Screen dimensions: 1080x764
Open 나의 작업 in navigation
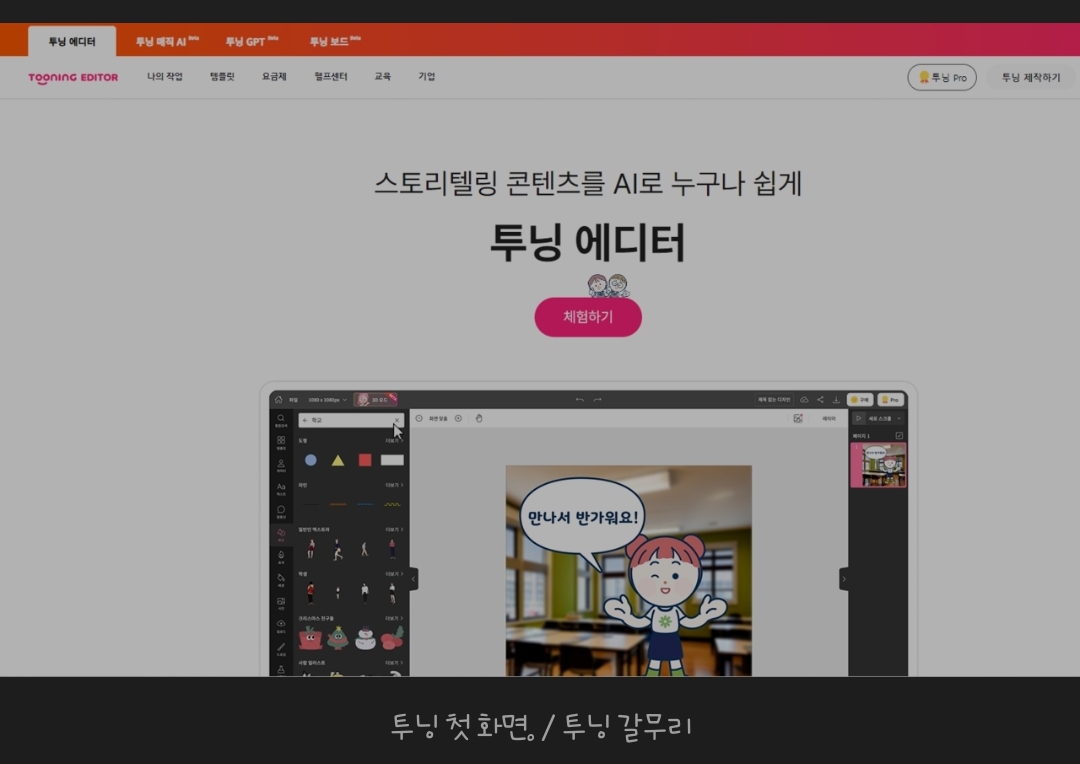tap(165, 76)
